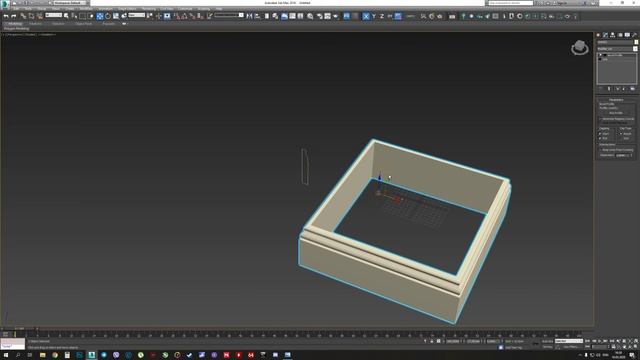
Task: Open the Edit menu
Action: [x=17, y=9]
